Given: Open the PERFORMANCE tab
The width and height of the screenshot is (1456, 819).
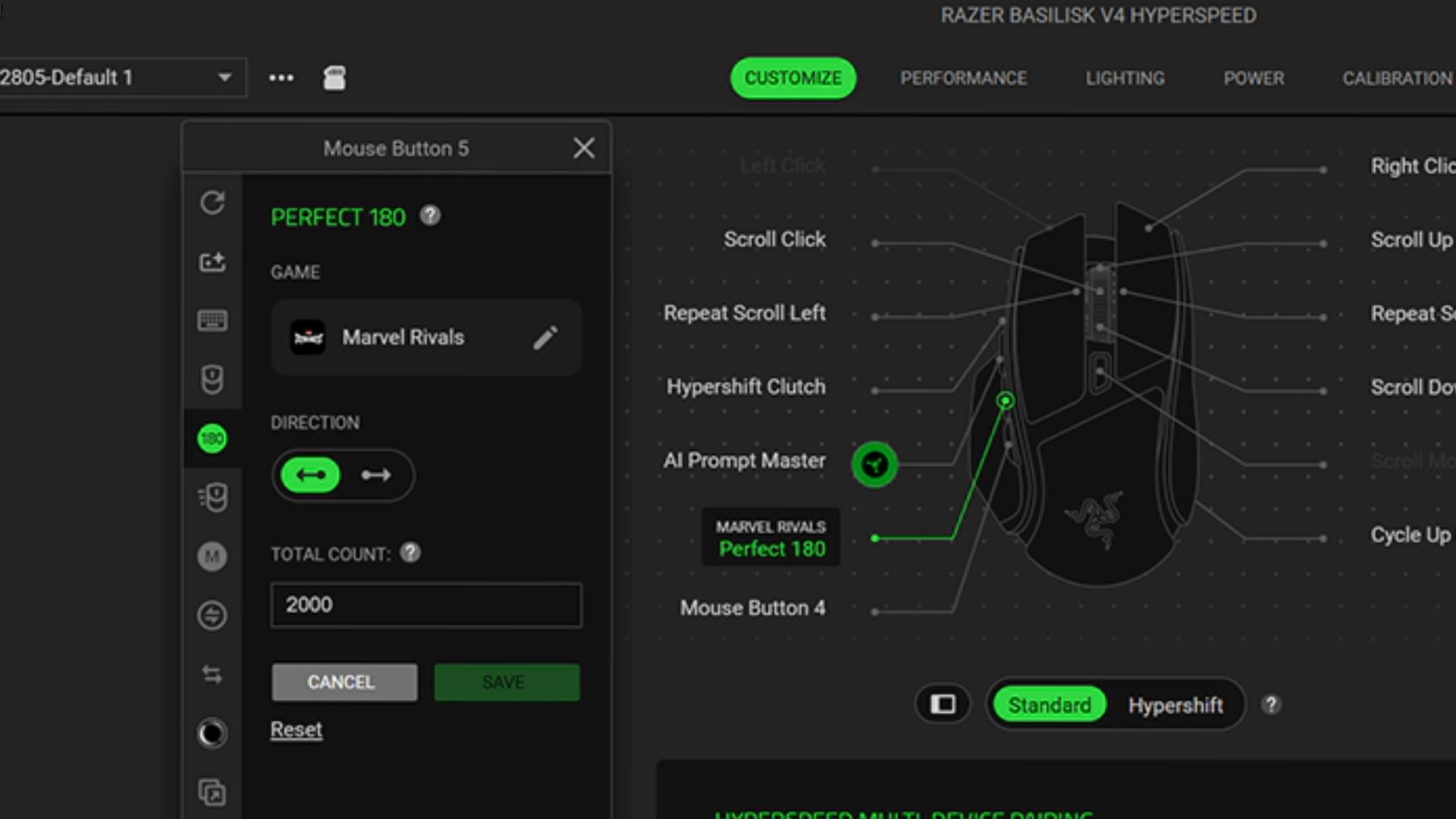Looking at the screenshot, I should coord(963,78).
